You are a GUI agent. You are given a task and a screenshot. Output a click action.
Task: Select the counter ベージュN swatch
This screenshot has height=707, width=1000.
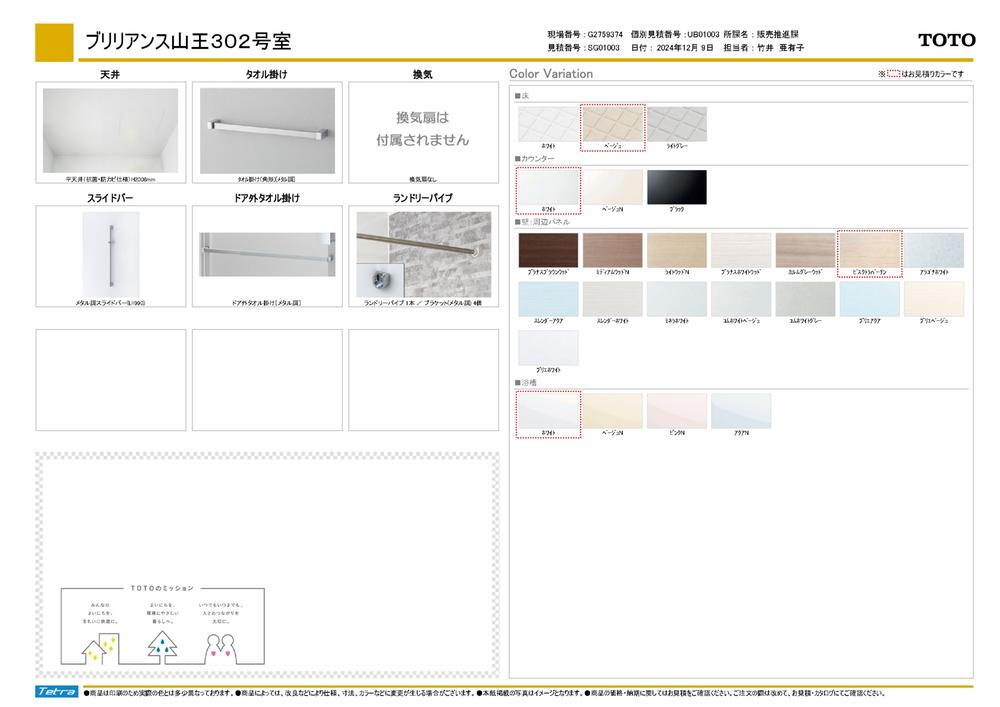[613, 187]
